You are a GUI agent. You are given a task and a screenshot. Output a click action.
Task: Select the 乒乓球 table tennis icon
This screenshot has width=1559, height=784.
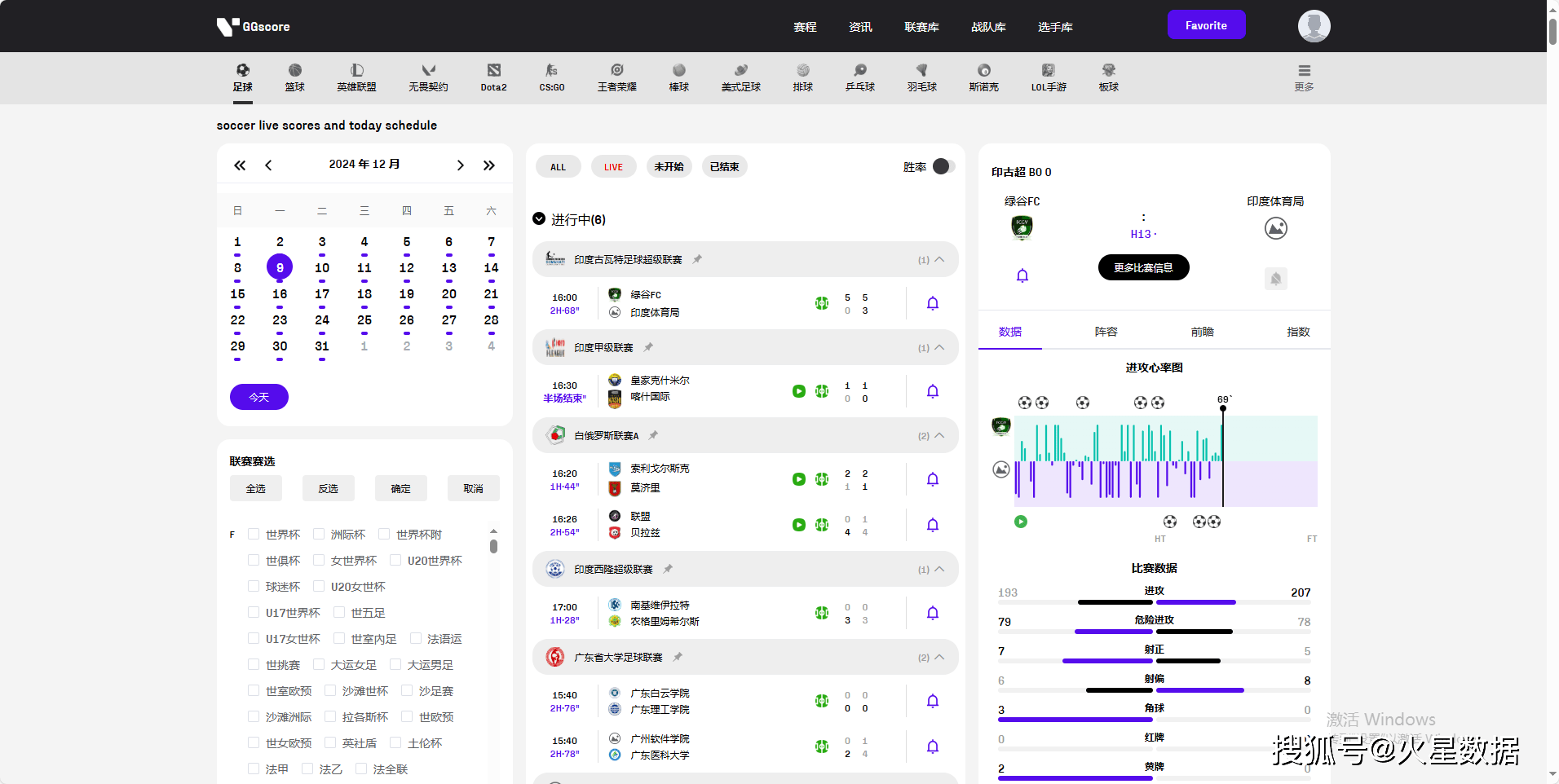[860, 77]
